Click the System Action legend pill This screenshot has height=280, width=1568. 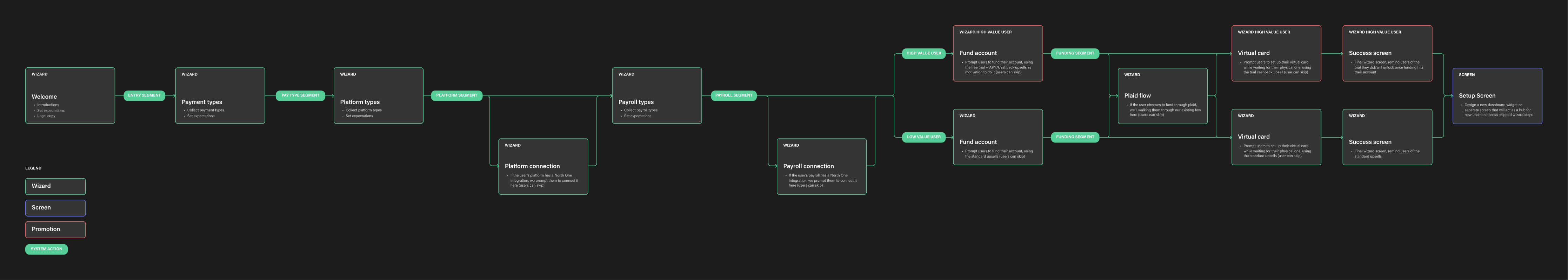(46, 249)
